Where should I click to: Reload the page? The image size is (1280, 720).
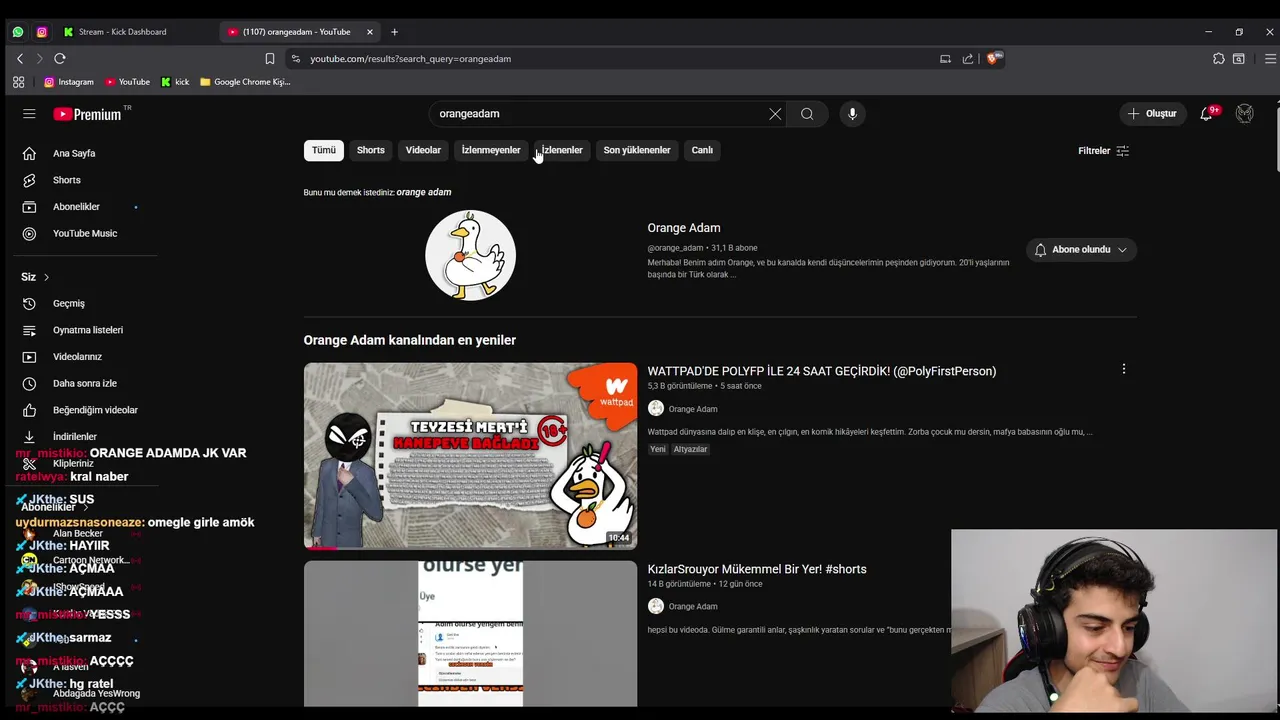coord(60,59)
